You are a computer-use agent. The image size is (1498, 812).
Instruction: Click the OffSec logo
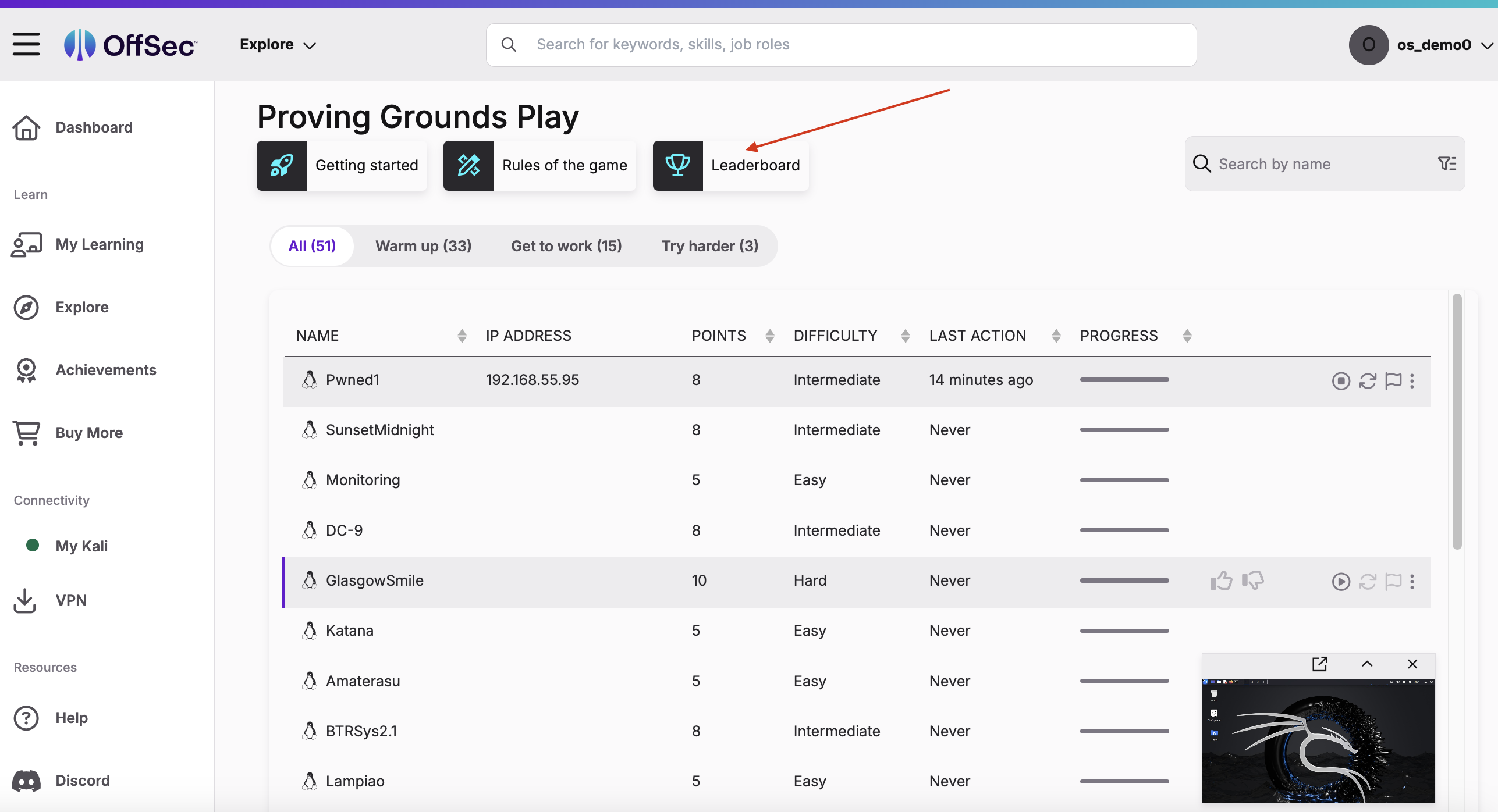130,45
